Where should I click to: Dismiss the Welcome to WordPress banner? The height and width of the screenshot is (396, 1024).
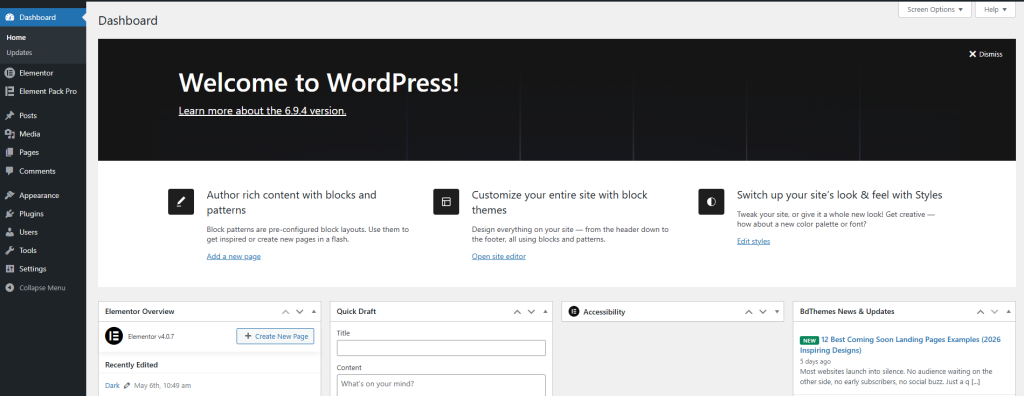[x=985, y=54]
